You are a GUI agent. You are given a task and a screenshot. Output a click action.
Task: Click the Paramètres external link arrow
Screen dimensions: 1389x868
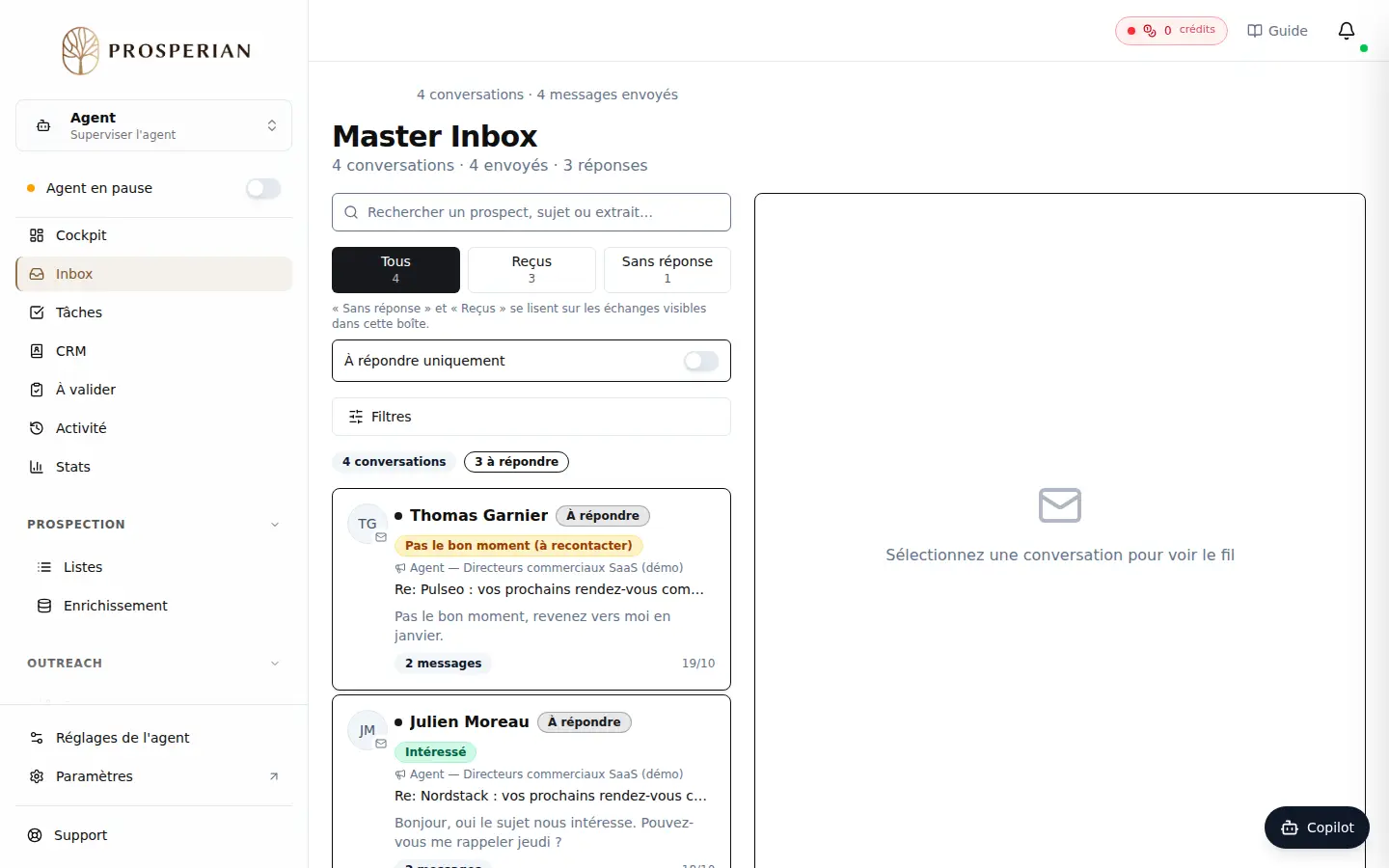coord(274,776)
